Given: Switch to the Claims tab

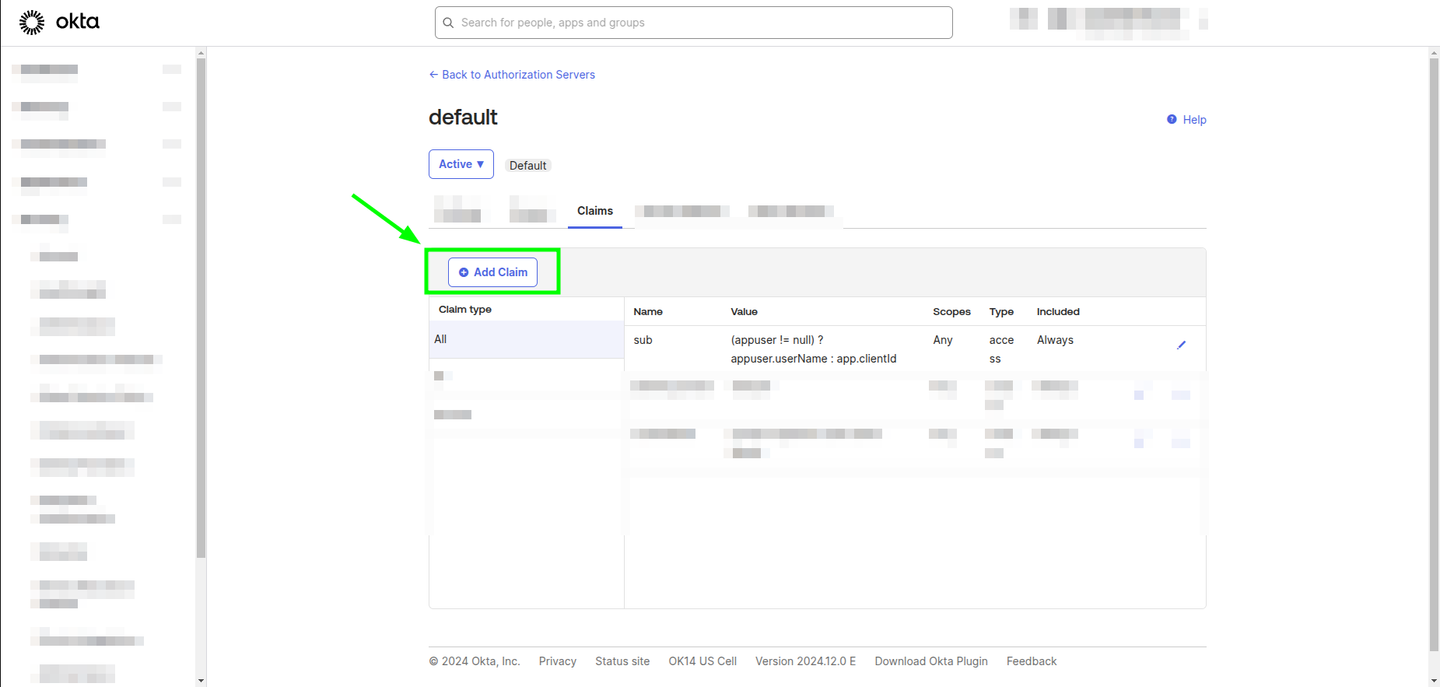Looking at the screenshot, I should 595,211.
